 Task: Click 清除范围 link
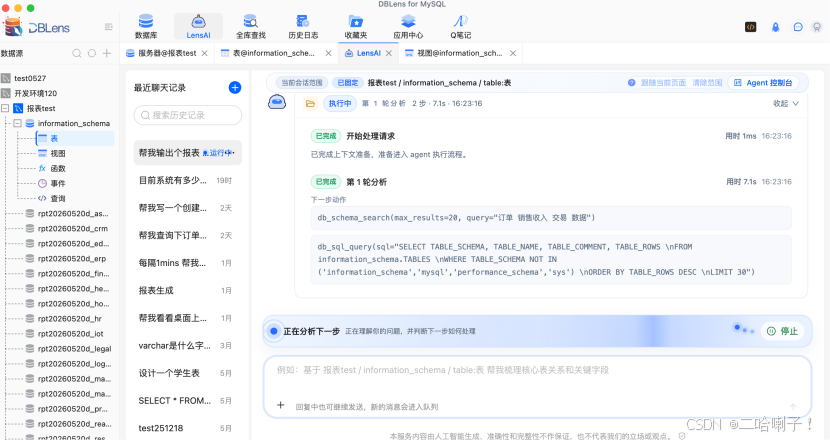point(707,83)
